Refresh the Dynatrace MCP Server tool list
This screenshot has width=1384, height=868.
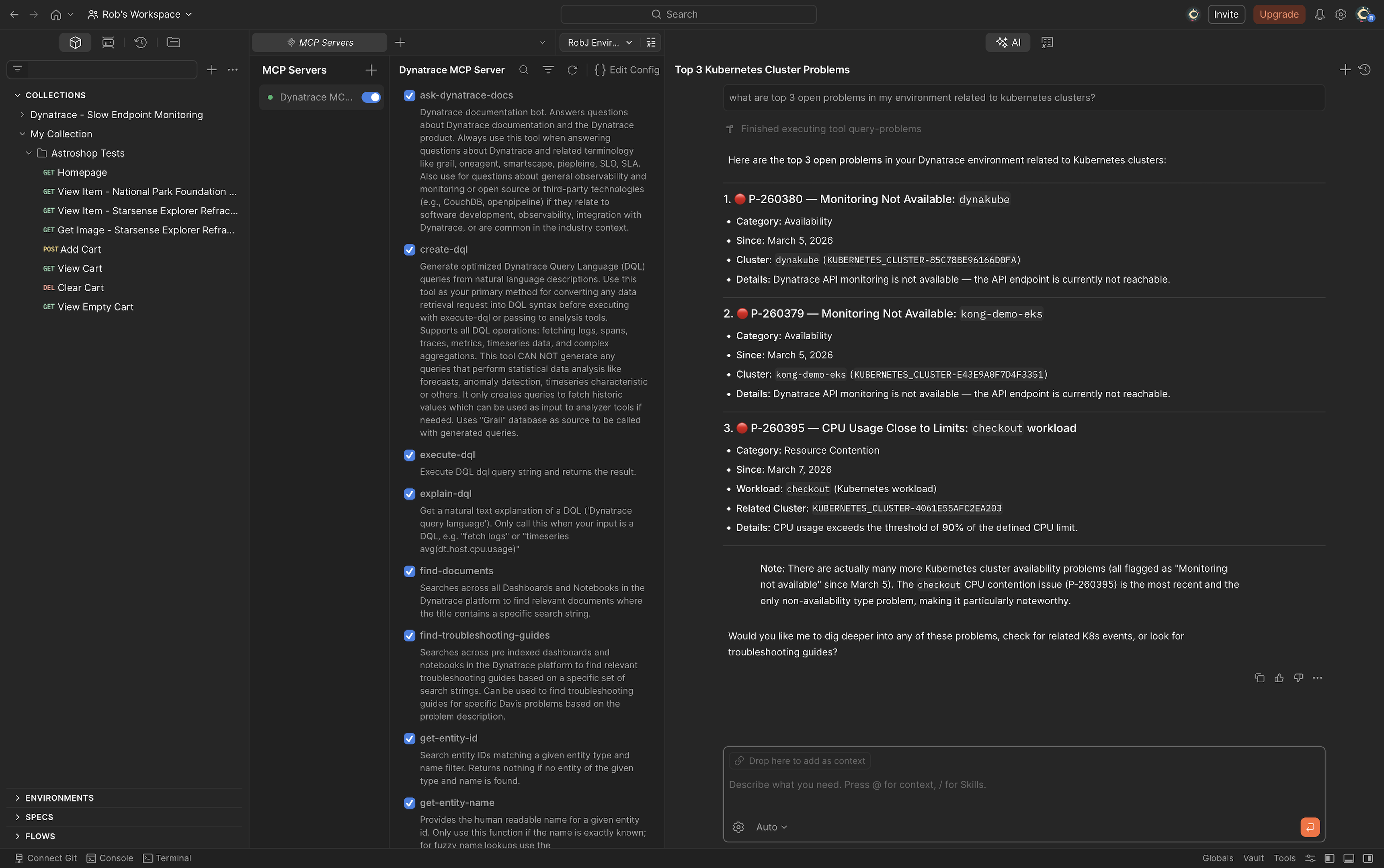[x=572, y=70]
